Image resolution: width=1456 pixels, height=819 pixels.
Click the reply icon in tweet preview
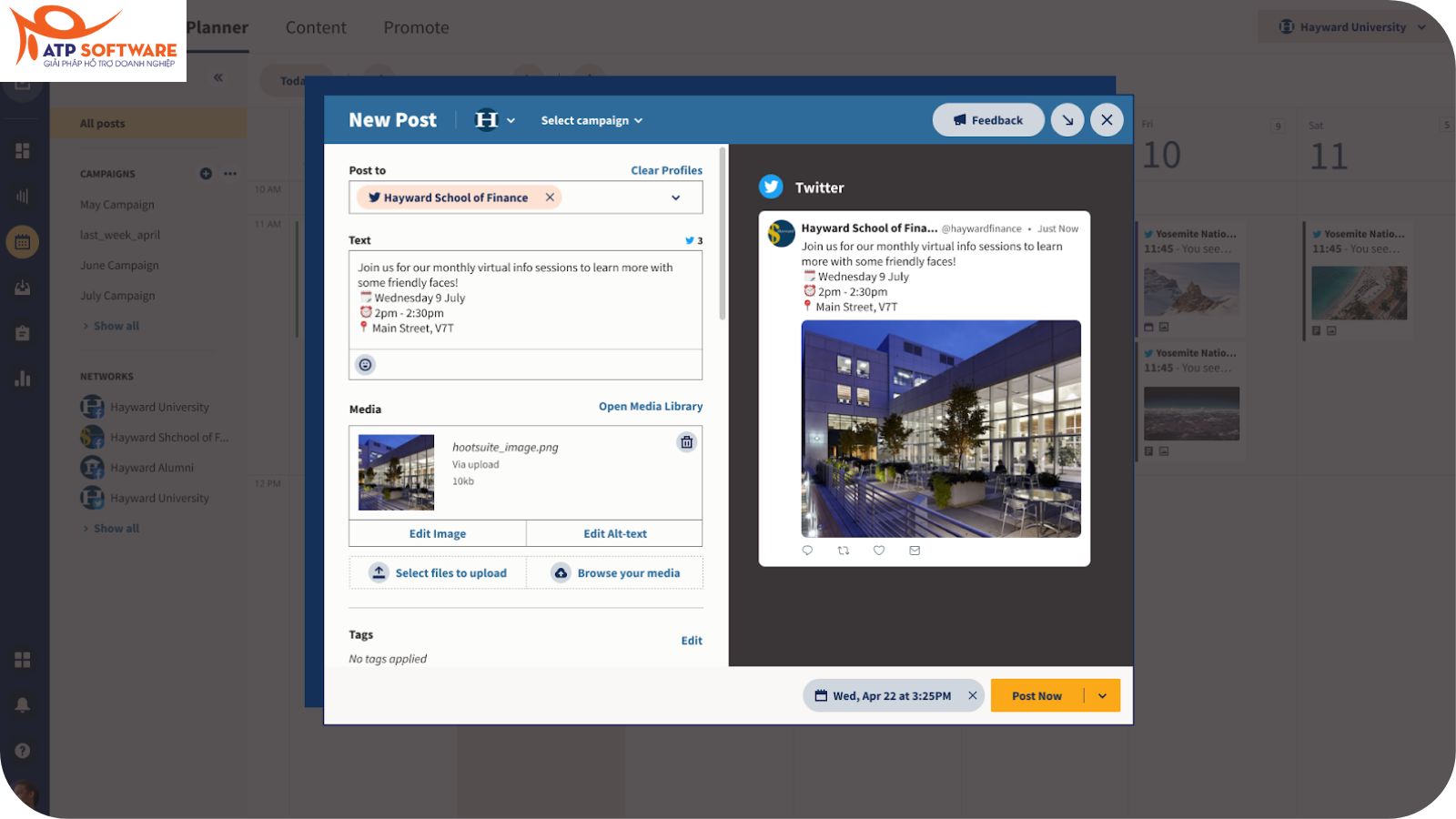click(x=807, y=551)
